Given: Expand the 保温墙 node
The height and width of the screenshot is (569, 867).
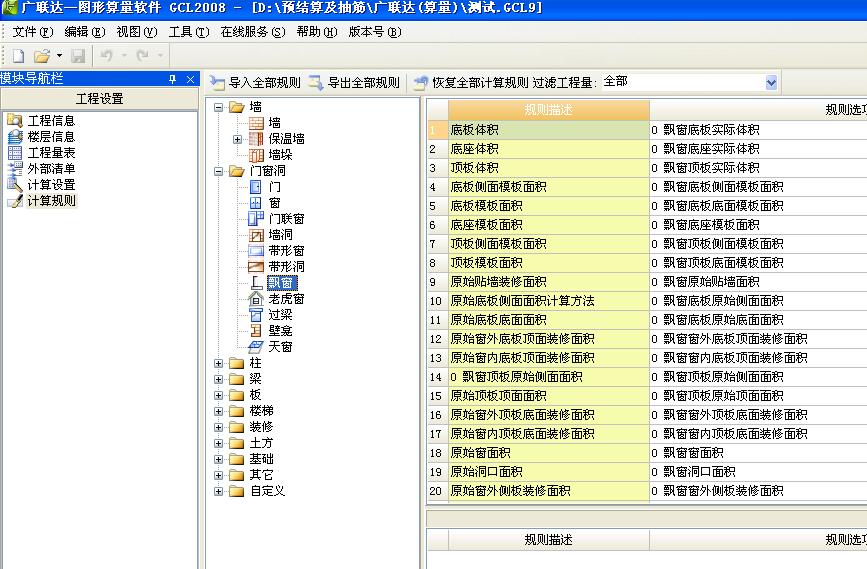Looking at the screenshot, I should point(238,139).
